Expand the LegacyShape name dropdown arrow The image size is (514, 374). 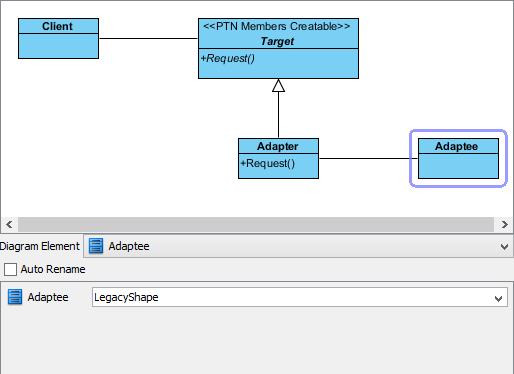[x=498, y=298]
